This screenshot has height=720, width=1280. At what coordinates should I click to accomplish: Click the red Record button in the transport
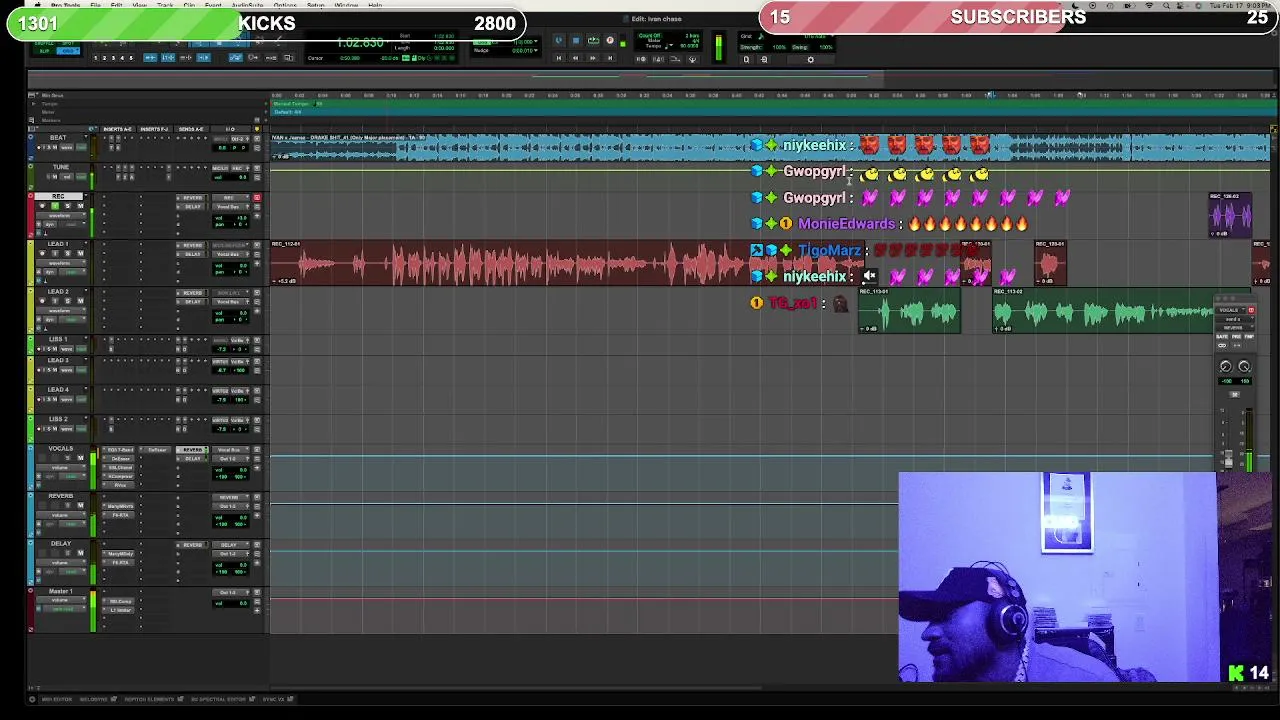[x=610, y=40]
